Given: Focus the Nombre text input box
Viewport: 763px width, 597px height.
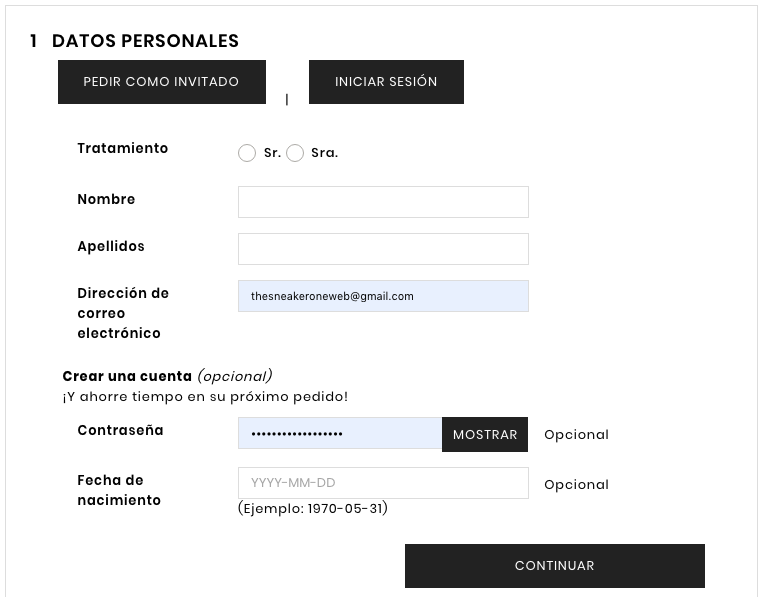Looking at the screenshot, I should click(x=383, y=202).
